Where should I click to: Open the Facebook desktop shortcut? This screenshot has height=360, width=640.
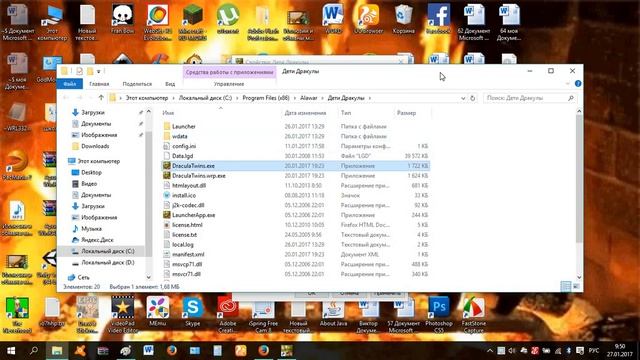439,19
